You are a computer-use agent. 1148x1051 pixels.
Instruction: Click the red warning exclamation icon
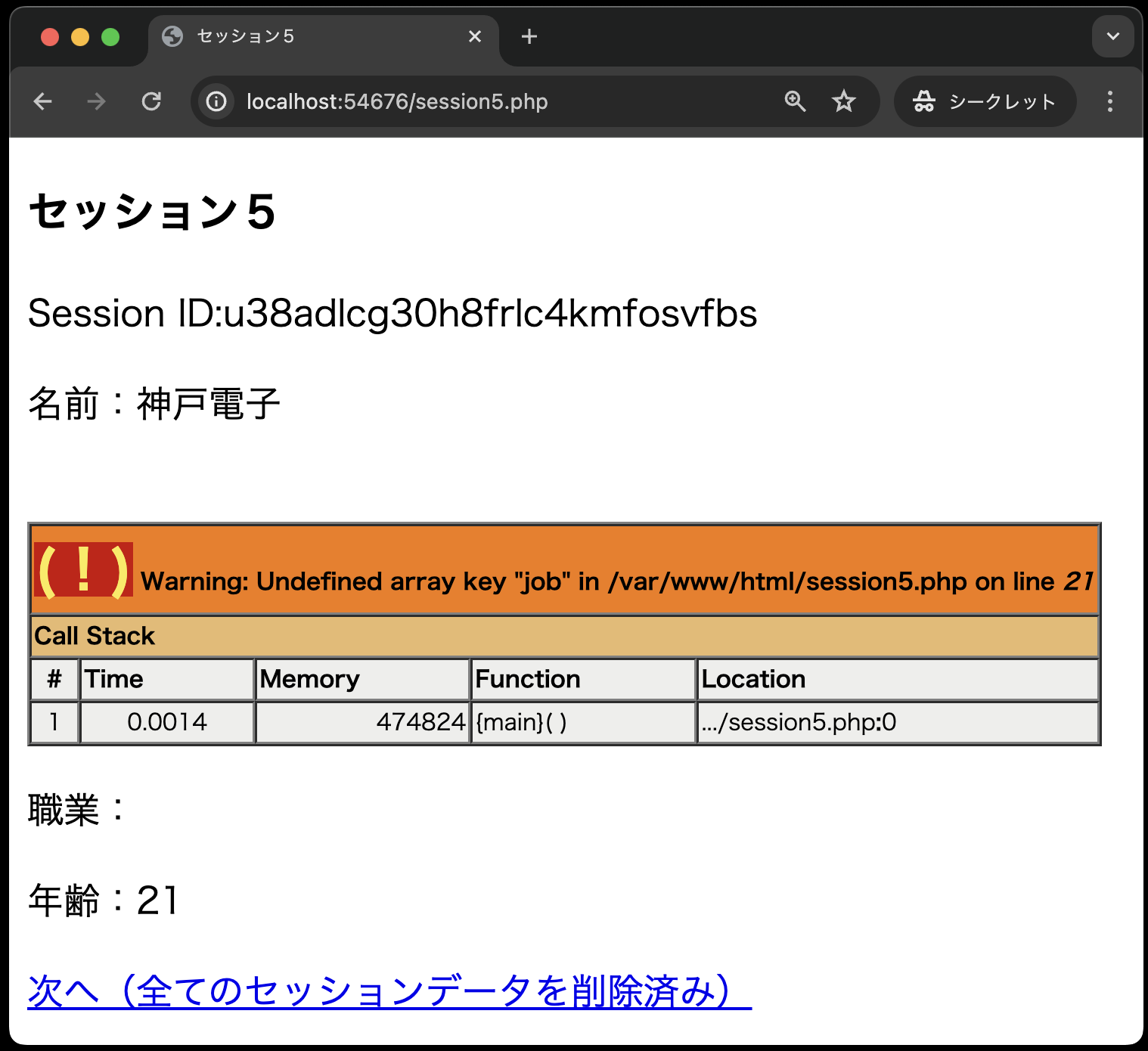83,570
